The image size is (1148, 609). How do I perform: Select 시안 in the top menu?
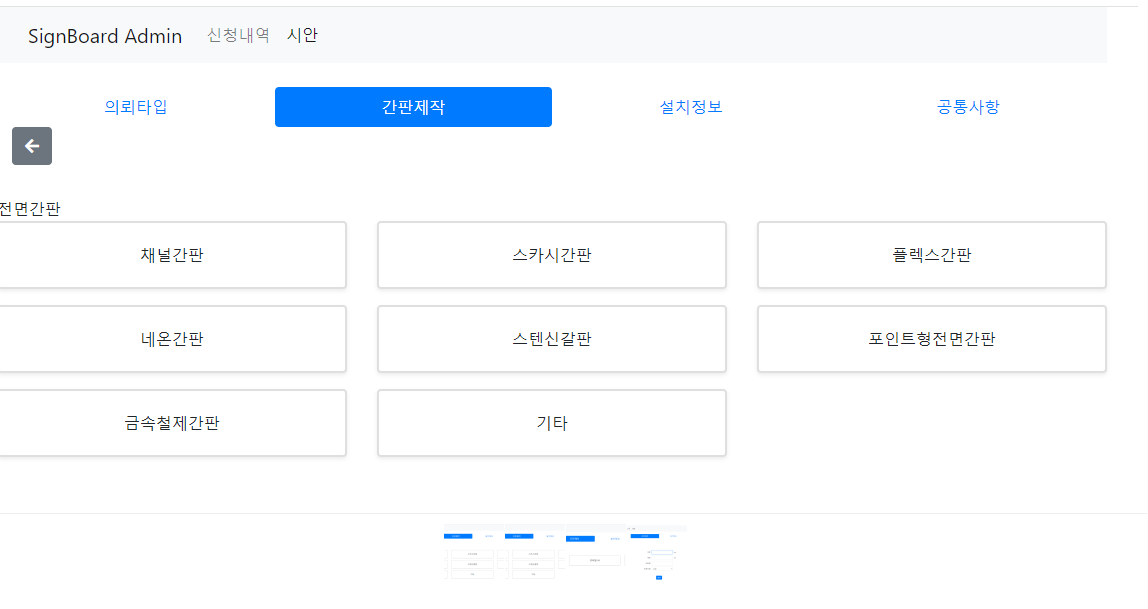pos(303,34)
